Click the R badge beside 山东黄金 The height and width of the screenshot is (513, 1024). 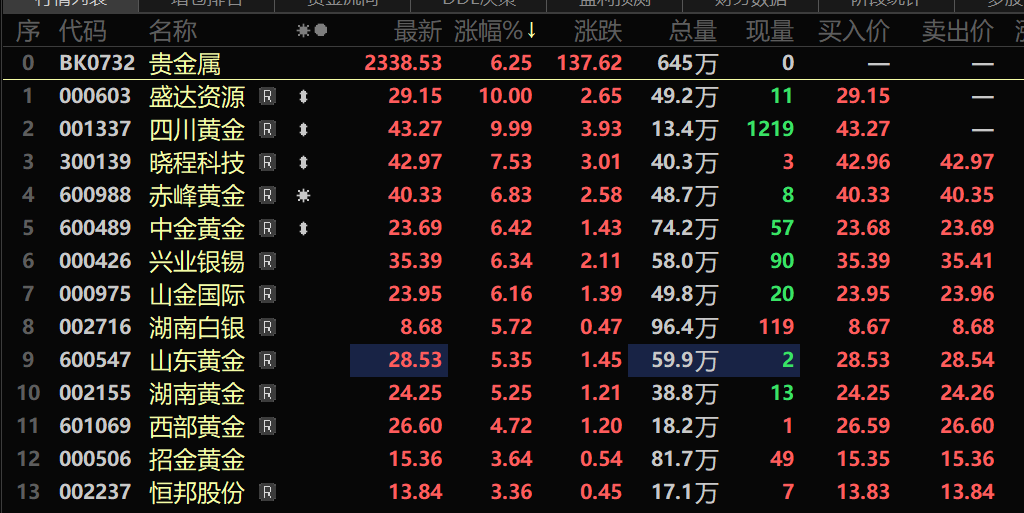(267, 360)
